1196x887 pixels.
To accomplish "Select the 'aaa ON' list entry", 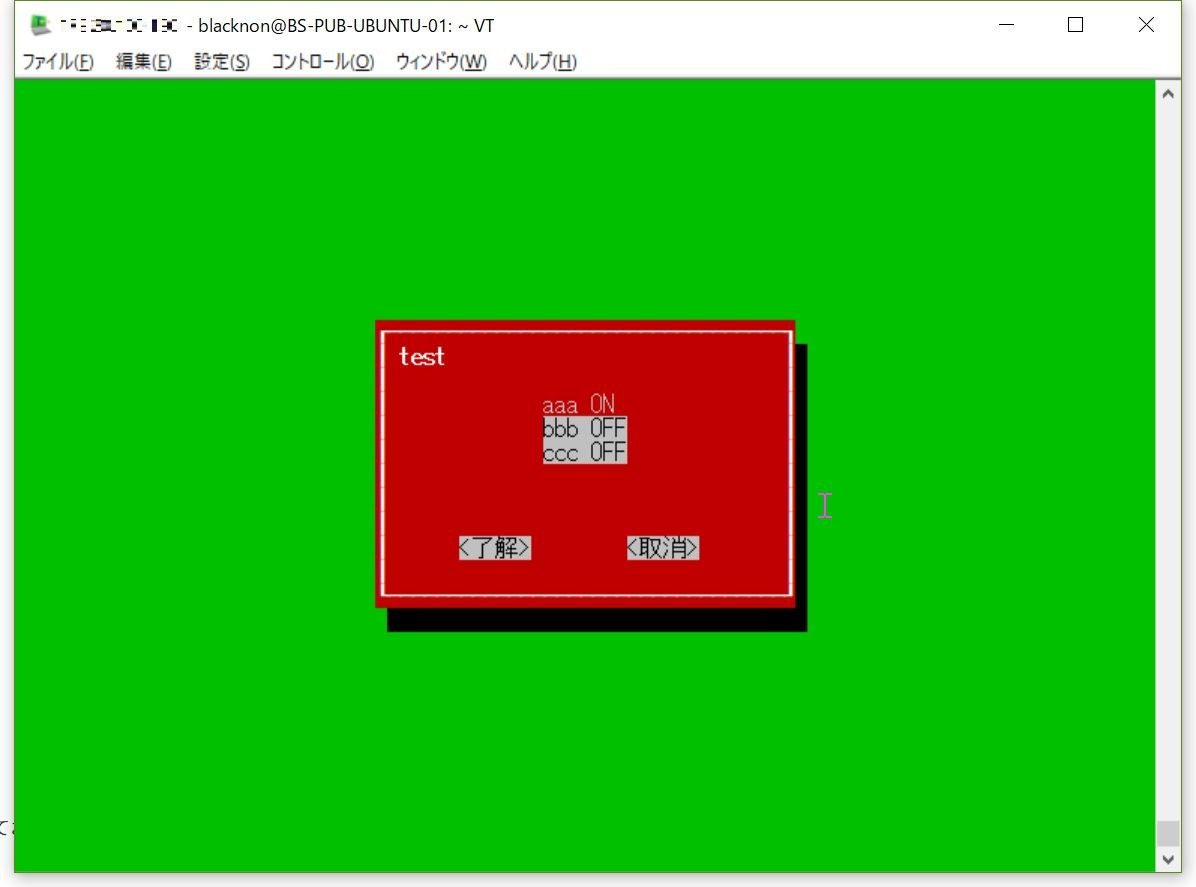I will (579, 405).
